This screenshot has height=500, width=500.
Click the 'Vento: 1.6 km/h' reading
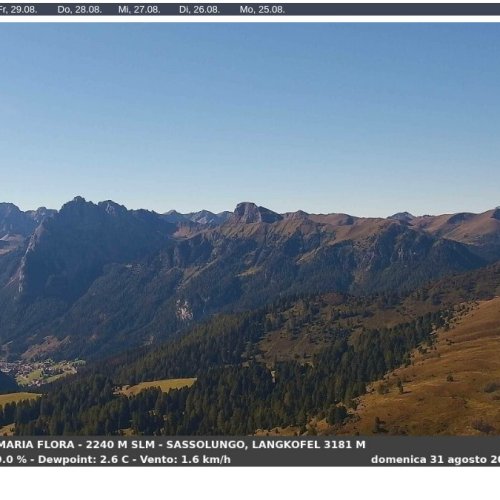[185, 460]
